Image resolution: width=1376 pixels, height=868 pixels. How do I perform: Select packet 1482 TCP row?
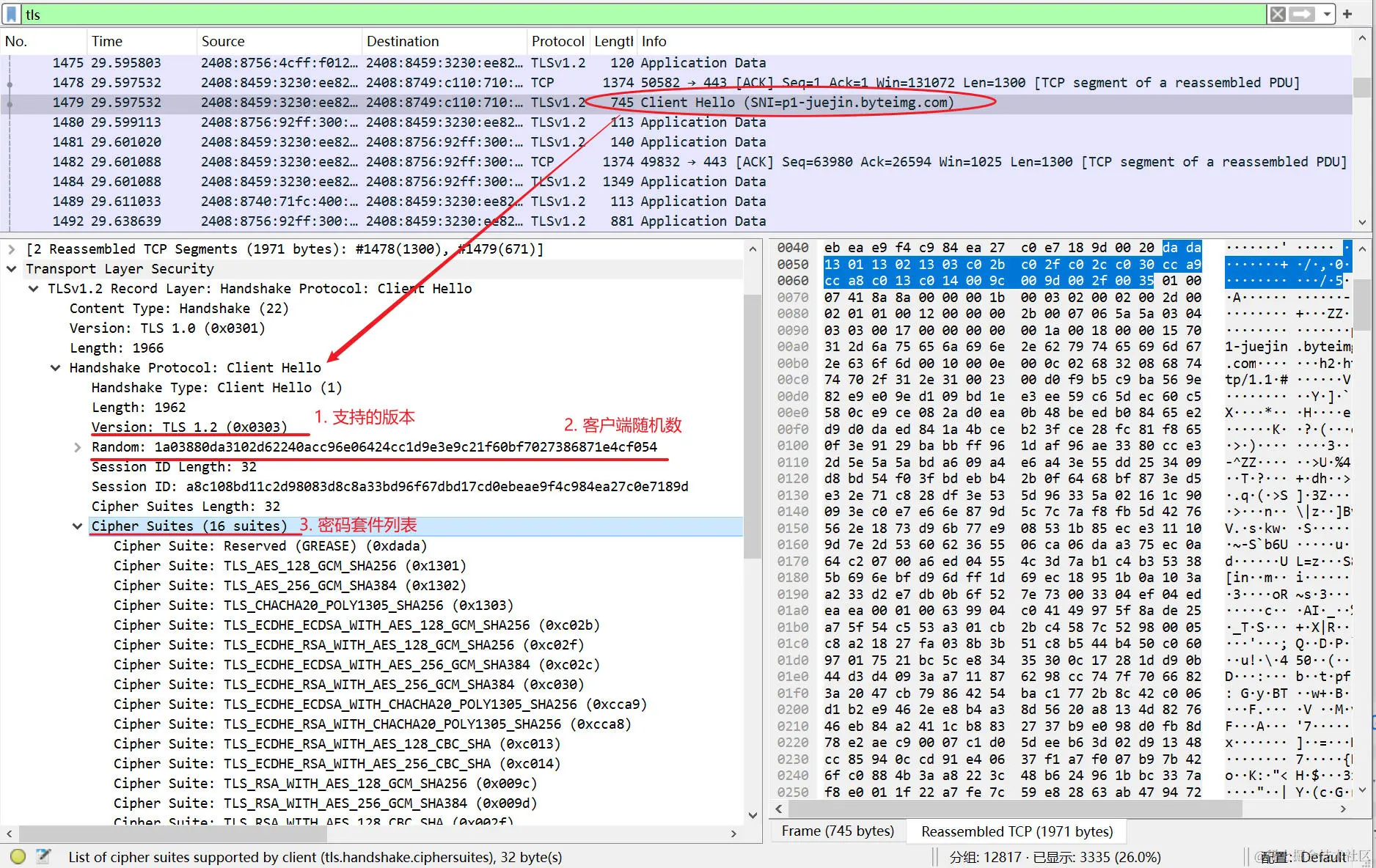[676, 162]
